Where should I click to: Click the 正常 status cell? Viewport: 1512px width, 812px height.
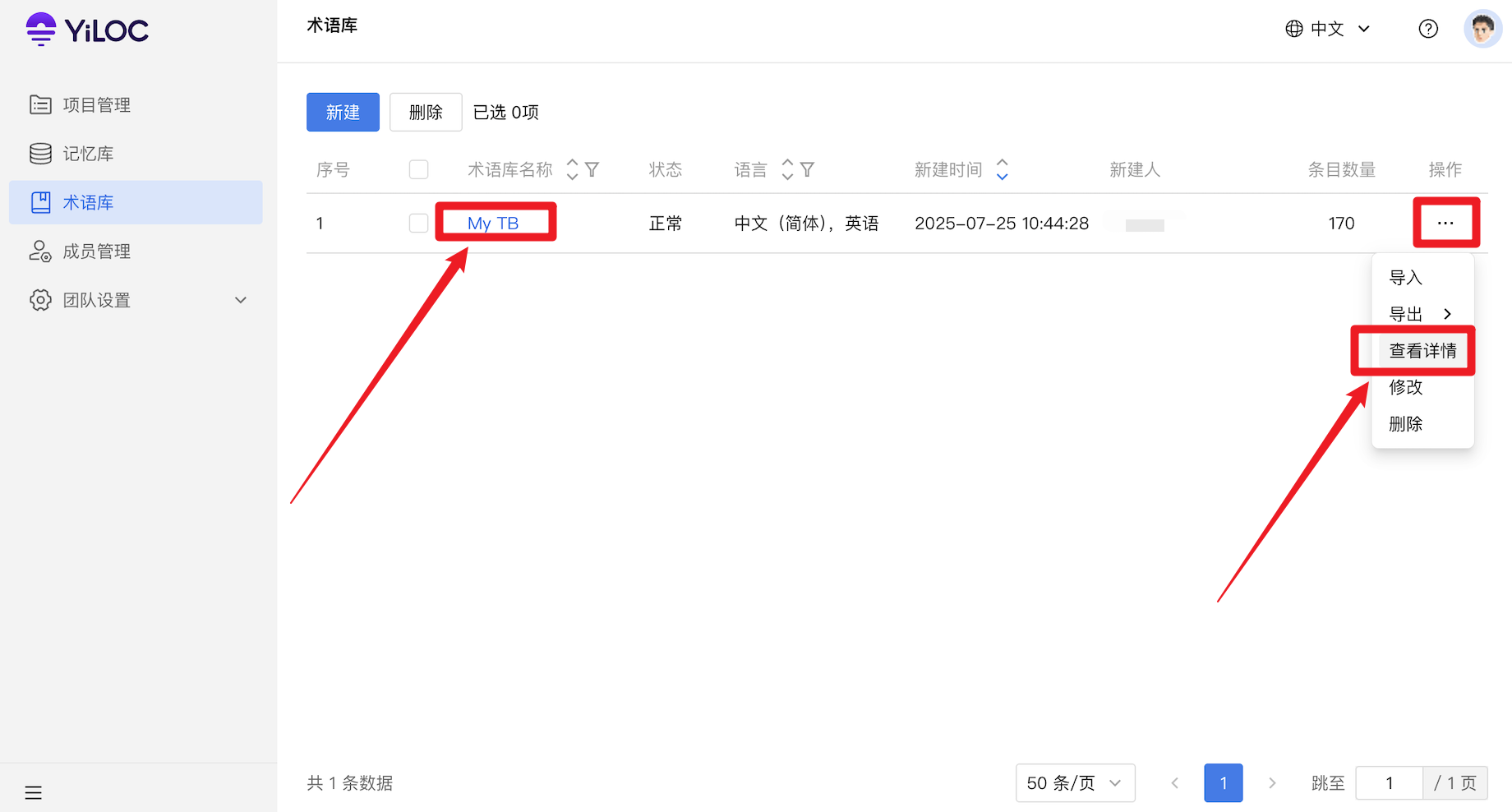pyautogui.click(x=666, y=224)
